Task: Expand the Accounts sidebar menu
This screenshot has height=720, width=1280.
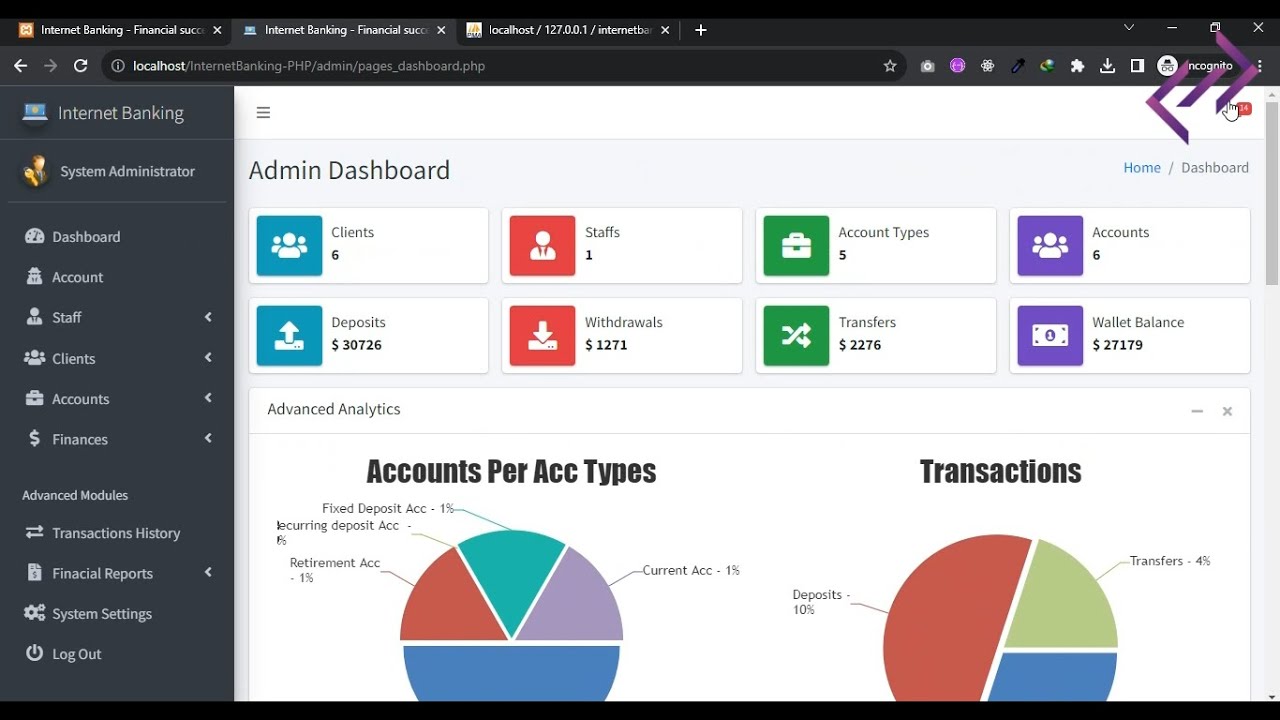Action: click(x=118, y=398)
